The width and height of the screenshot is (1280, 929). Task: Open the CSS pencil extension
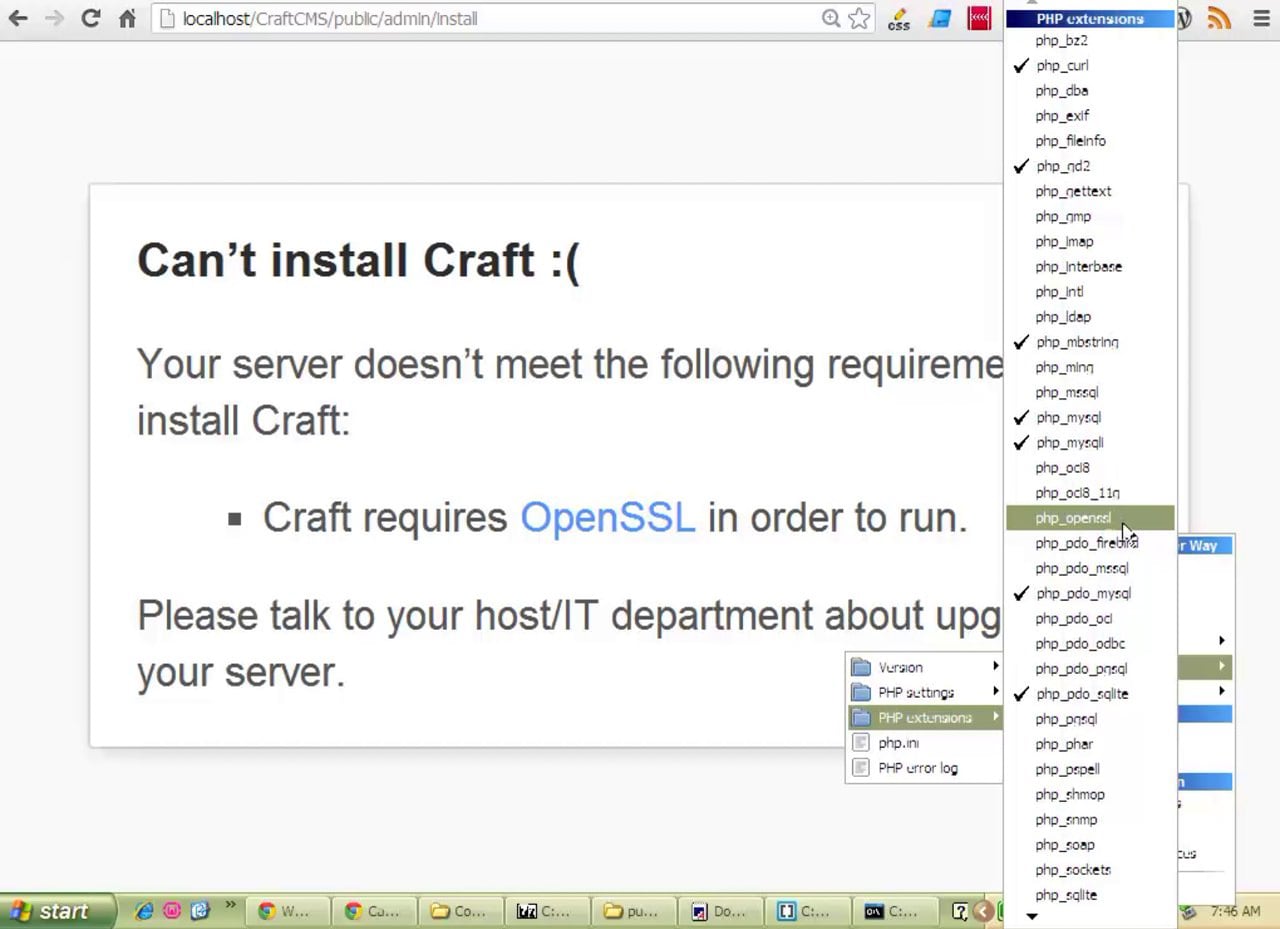[x=898, y=18]
